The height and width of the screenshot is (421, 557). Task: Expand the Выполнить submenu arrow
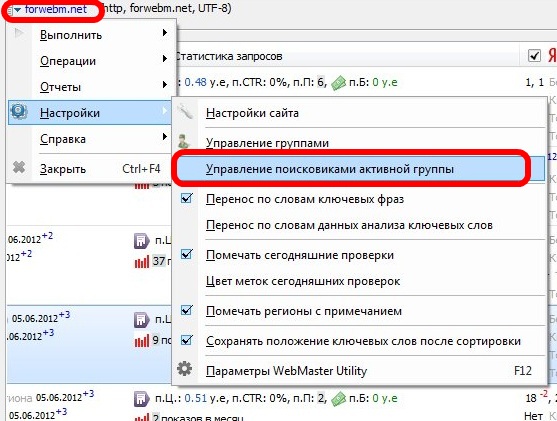tap(164, 33)
